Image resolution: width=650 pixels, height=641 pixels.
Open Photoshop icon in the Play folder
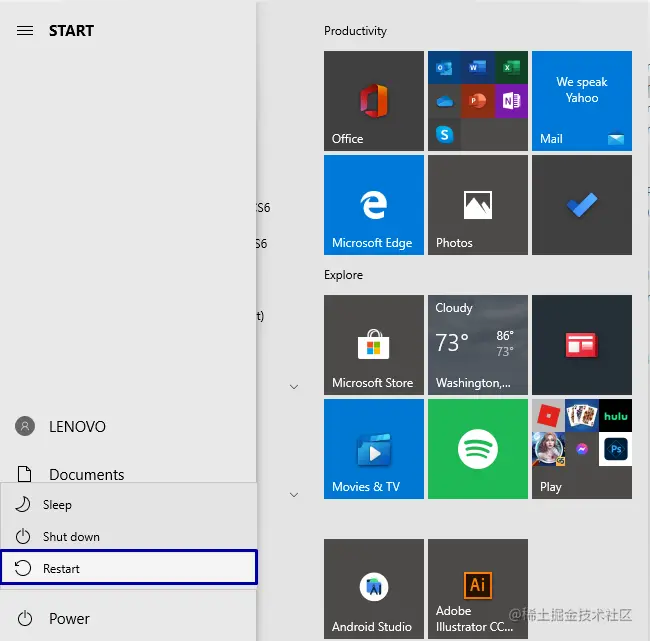click(615, 449)
